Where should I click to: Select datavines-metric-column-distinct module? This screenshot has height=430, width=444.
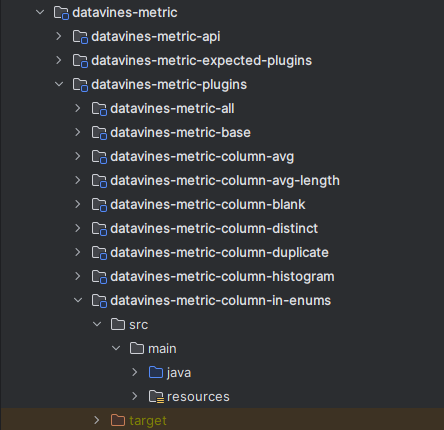pos(214,229)
